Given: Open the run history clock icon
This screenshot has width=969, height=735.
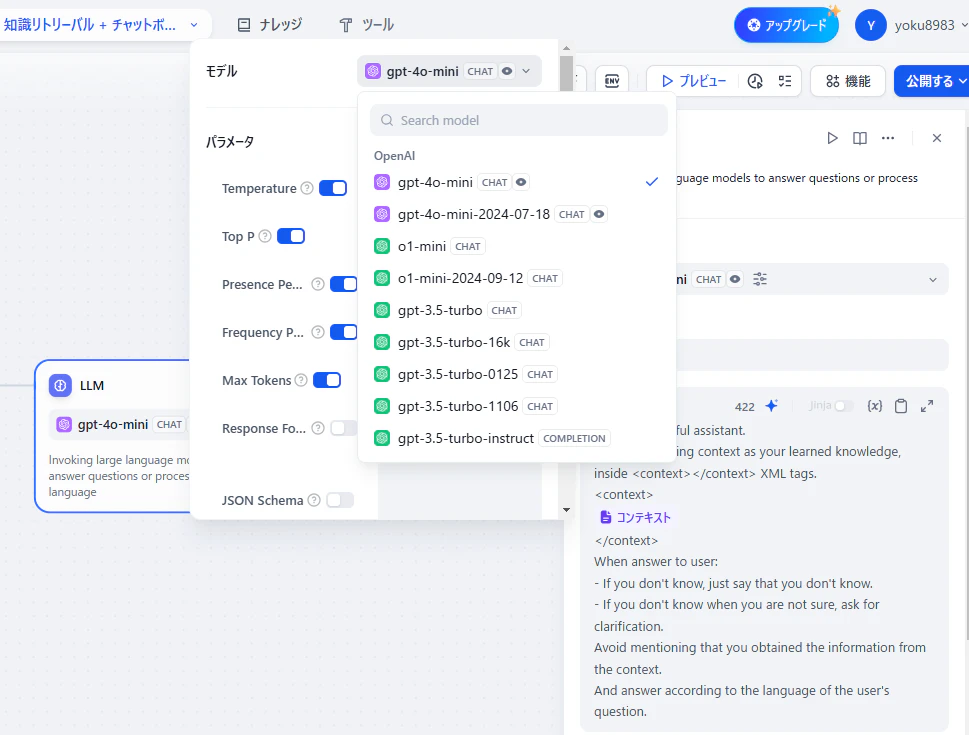Looking at the screenshot, I should (755, 81).
